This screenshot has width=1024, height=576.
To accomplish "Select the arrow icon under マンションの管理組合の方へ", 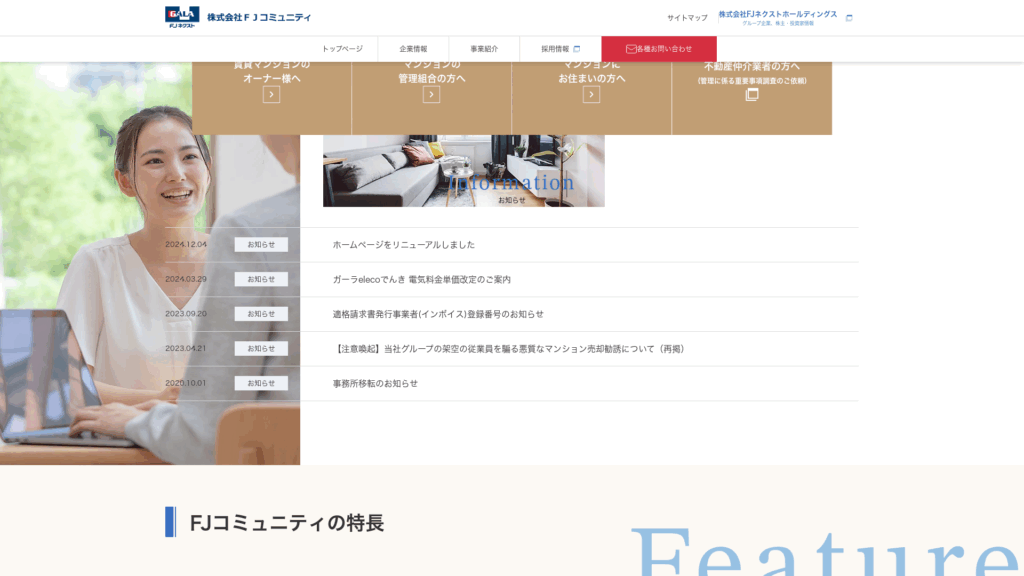I will pos(430,92).
